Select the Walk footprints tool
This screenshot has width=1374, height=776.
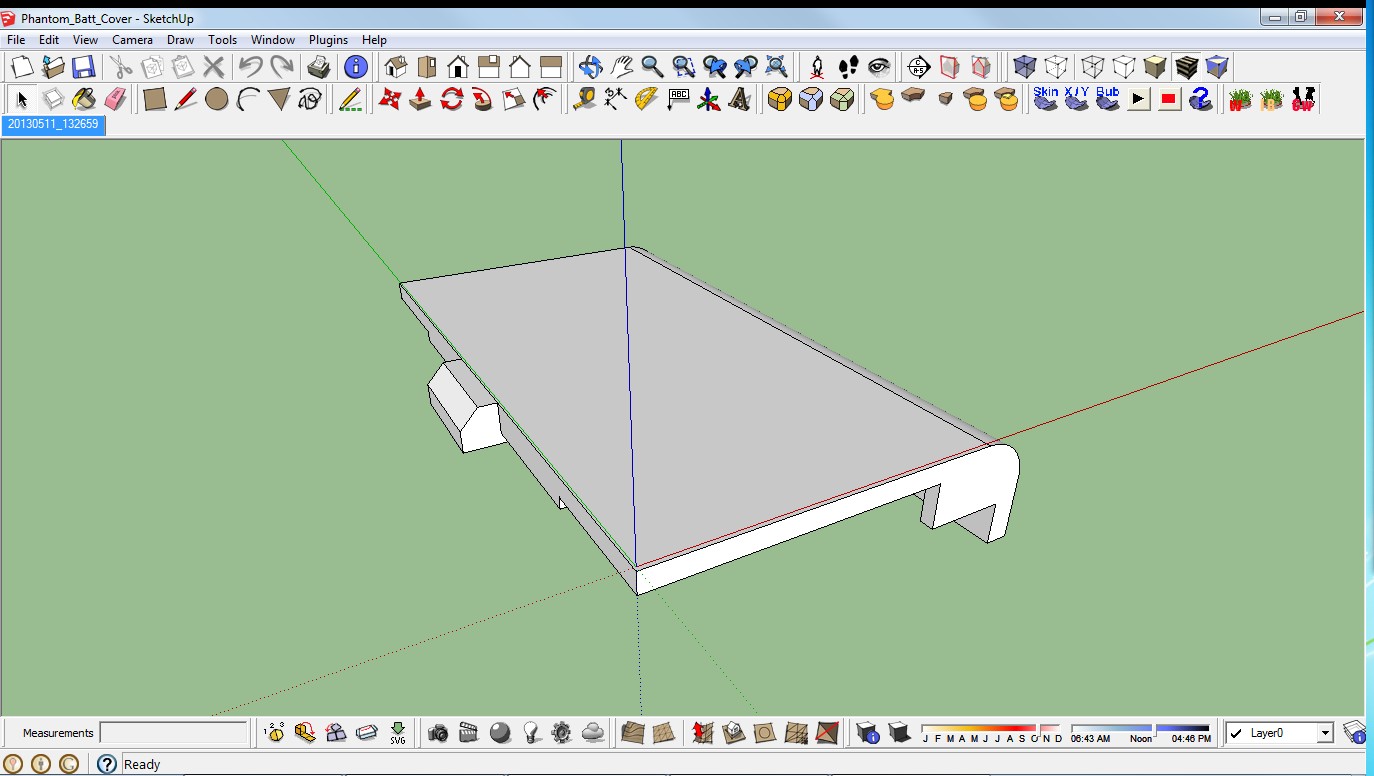coord(848,67)
